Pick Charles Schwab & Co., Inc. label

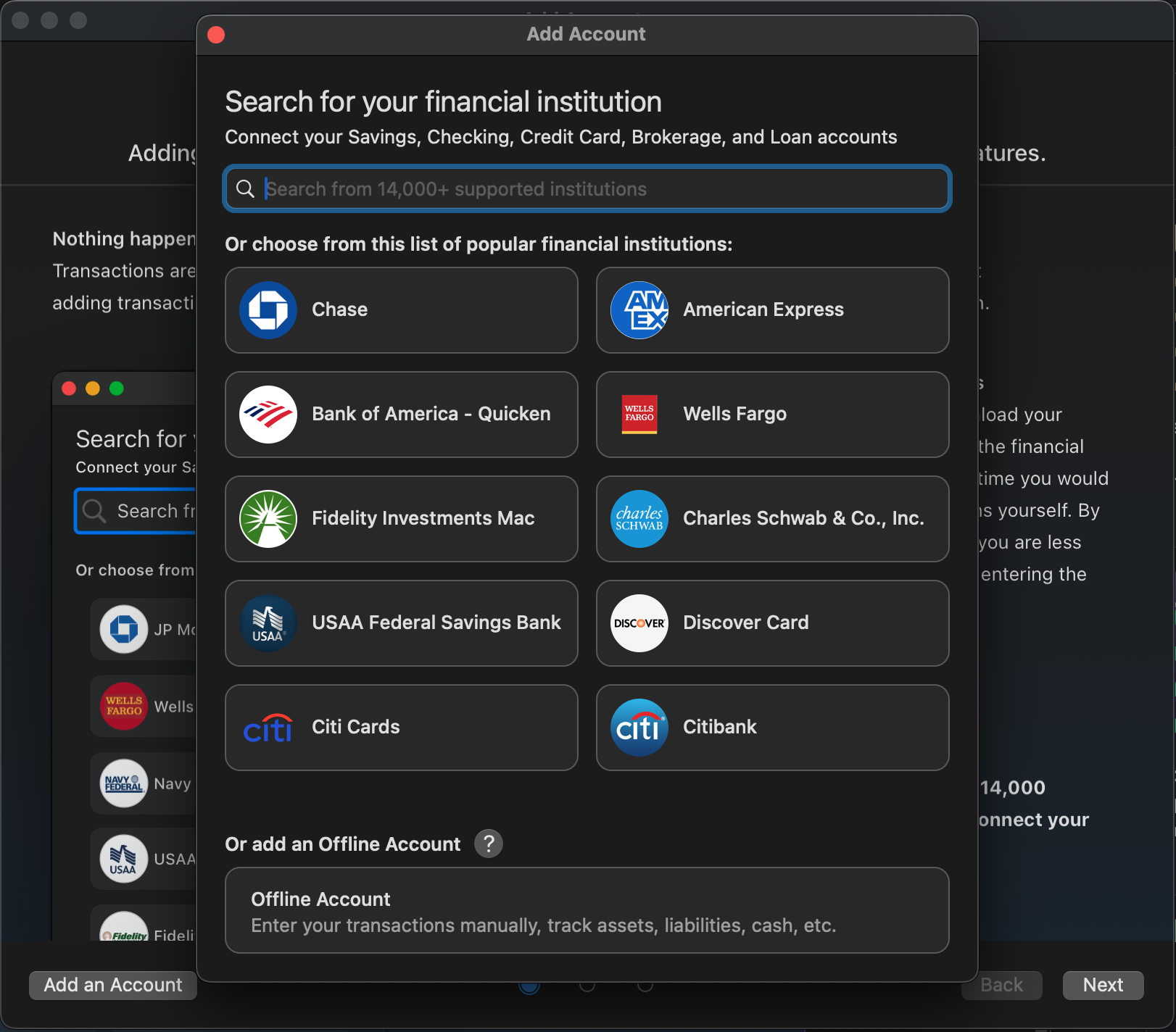[803, 518]
